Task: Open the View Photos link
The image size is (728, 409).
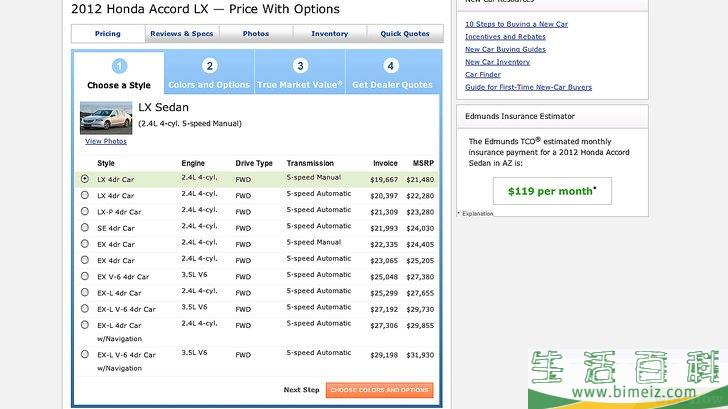Action: click(x=106, y=141)
